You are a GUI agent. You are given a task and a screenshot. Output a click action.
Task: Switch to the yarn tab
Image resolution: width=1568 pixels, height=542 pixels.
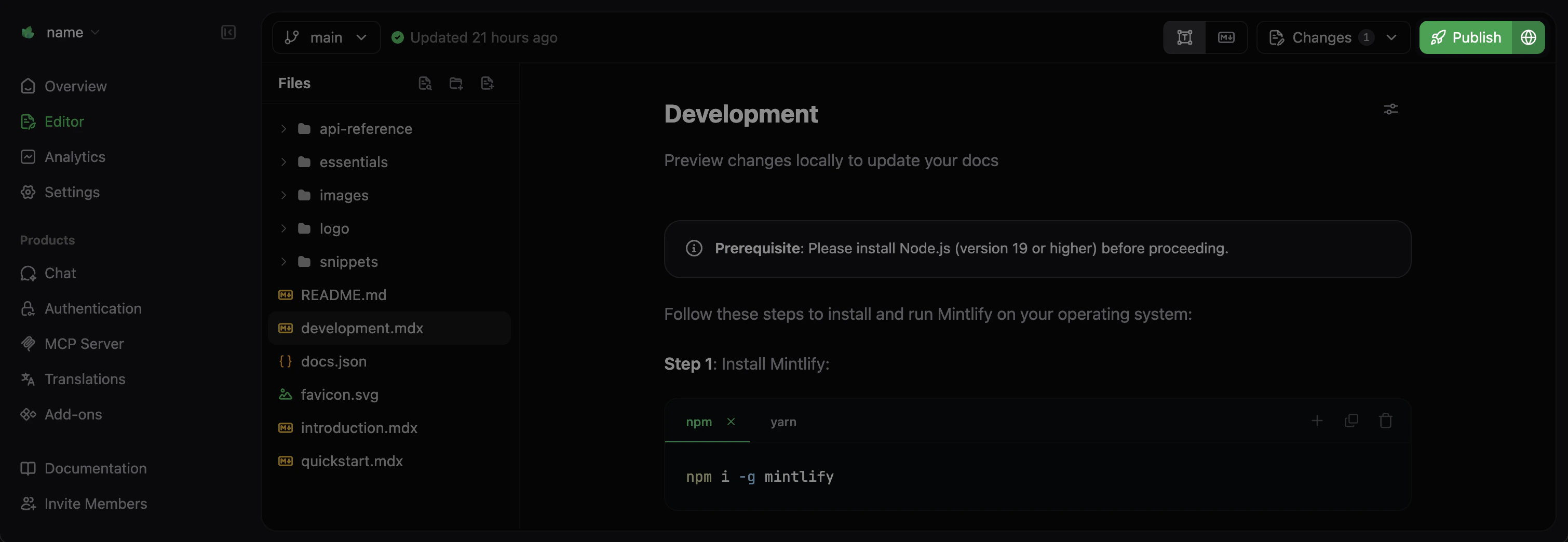click(x=783, y=422)
